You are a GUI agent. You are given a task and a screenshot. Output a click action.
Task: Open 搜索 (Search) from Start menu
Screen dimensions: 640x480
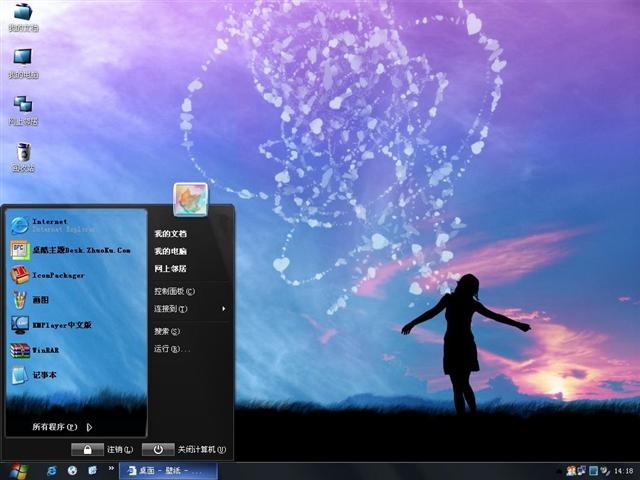coord(167,331)
